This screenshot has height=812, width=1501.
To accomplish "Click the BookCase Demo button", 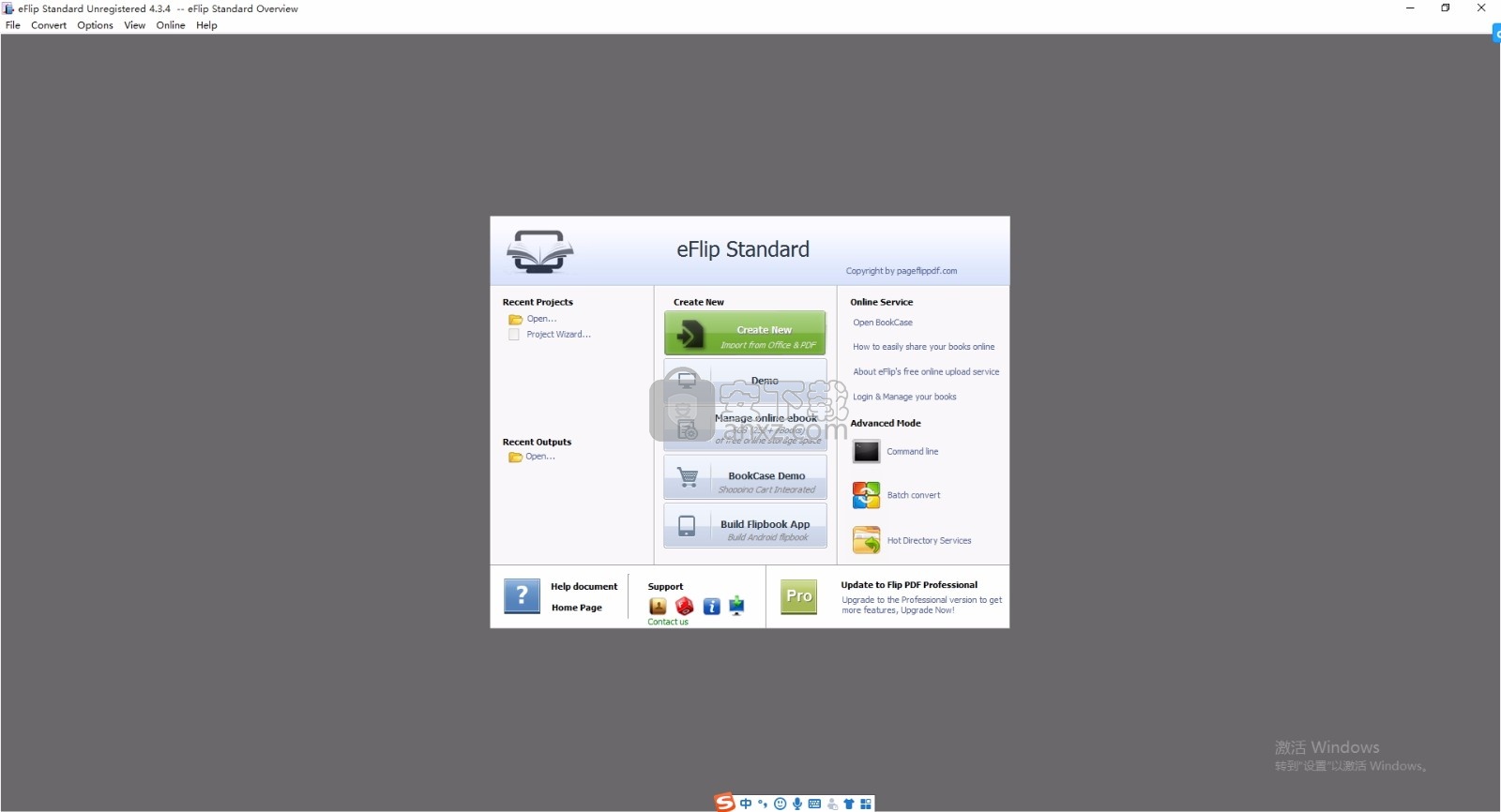I will click(x=745, y=477).
